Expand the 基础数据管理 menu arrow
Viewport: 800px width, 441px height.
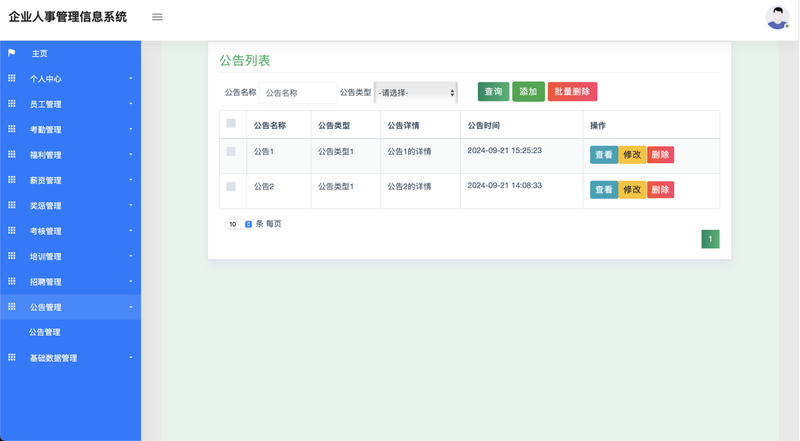pyautogui.click(x=131, y=358)
